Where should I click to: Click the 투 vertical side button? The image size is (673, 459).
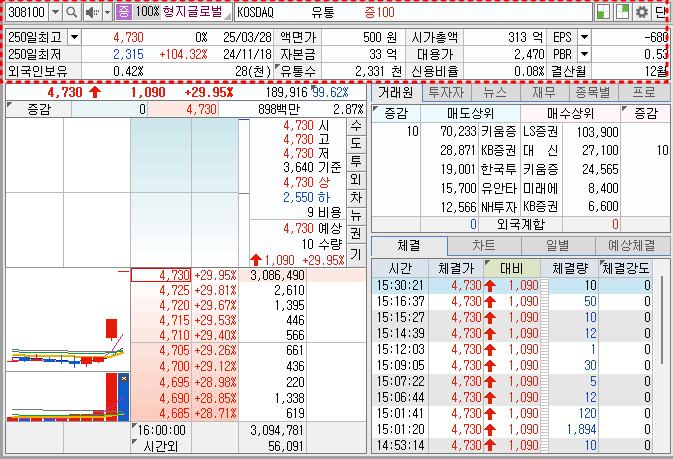click(356, 162)
